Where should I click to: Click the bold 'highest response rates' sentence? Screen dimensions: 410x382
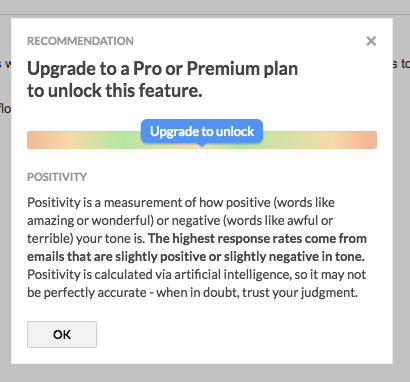click(x=197, y=247)
